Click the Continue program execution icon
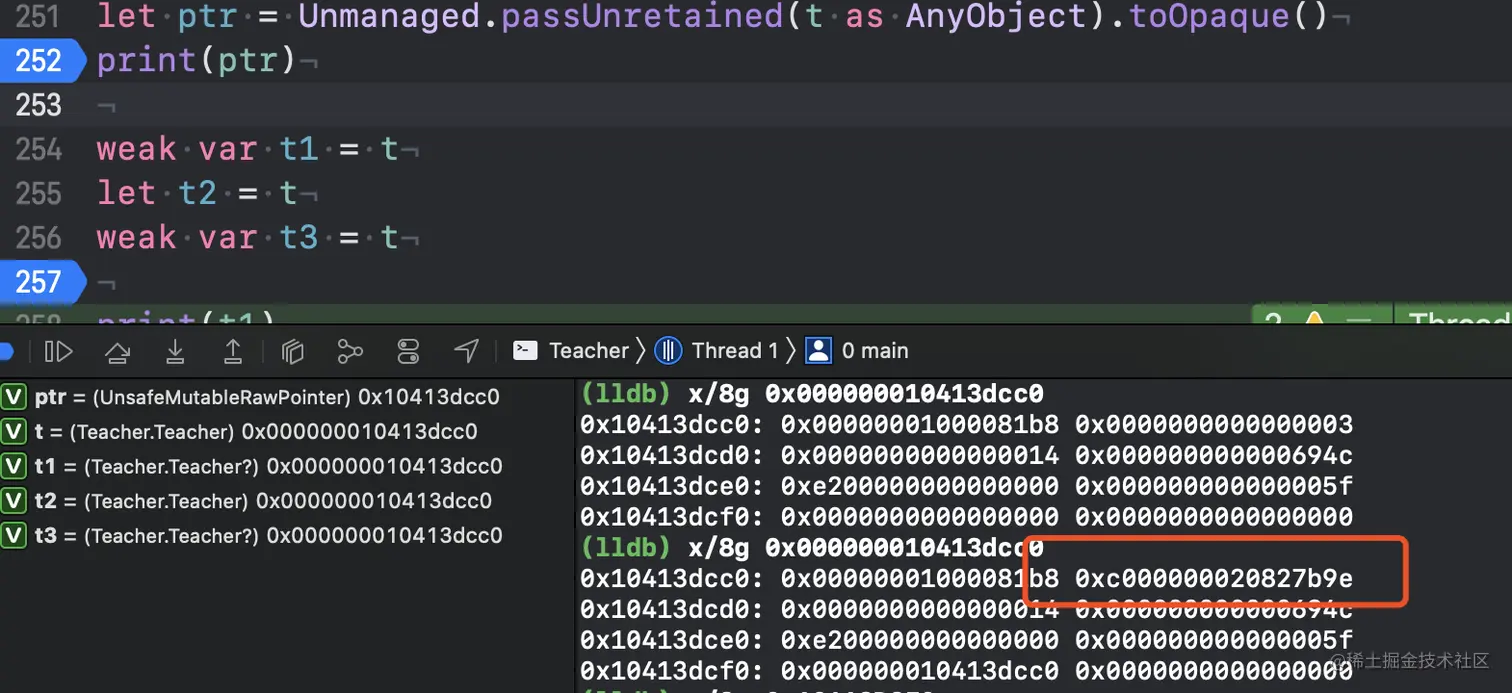Image resolution: width=1512 pixels, height=693 pixels. [x=59, y=351]
